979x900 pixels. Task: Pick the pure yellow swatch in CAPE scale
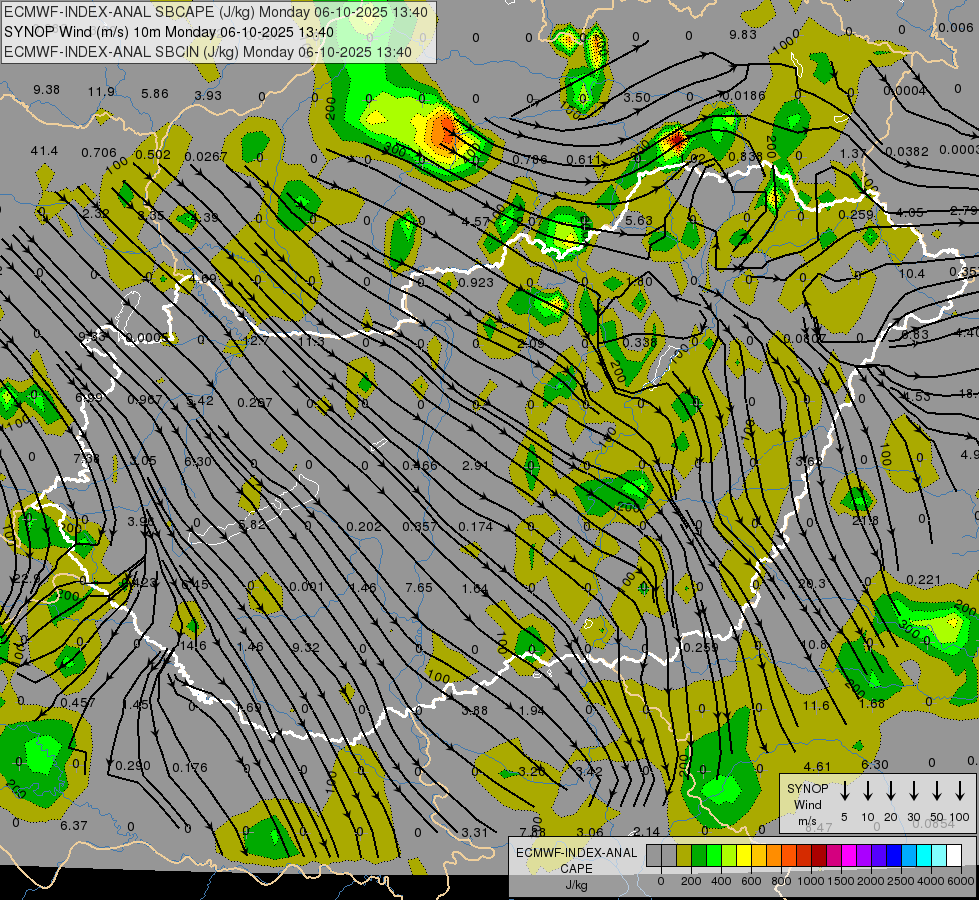coord(744,856)
